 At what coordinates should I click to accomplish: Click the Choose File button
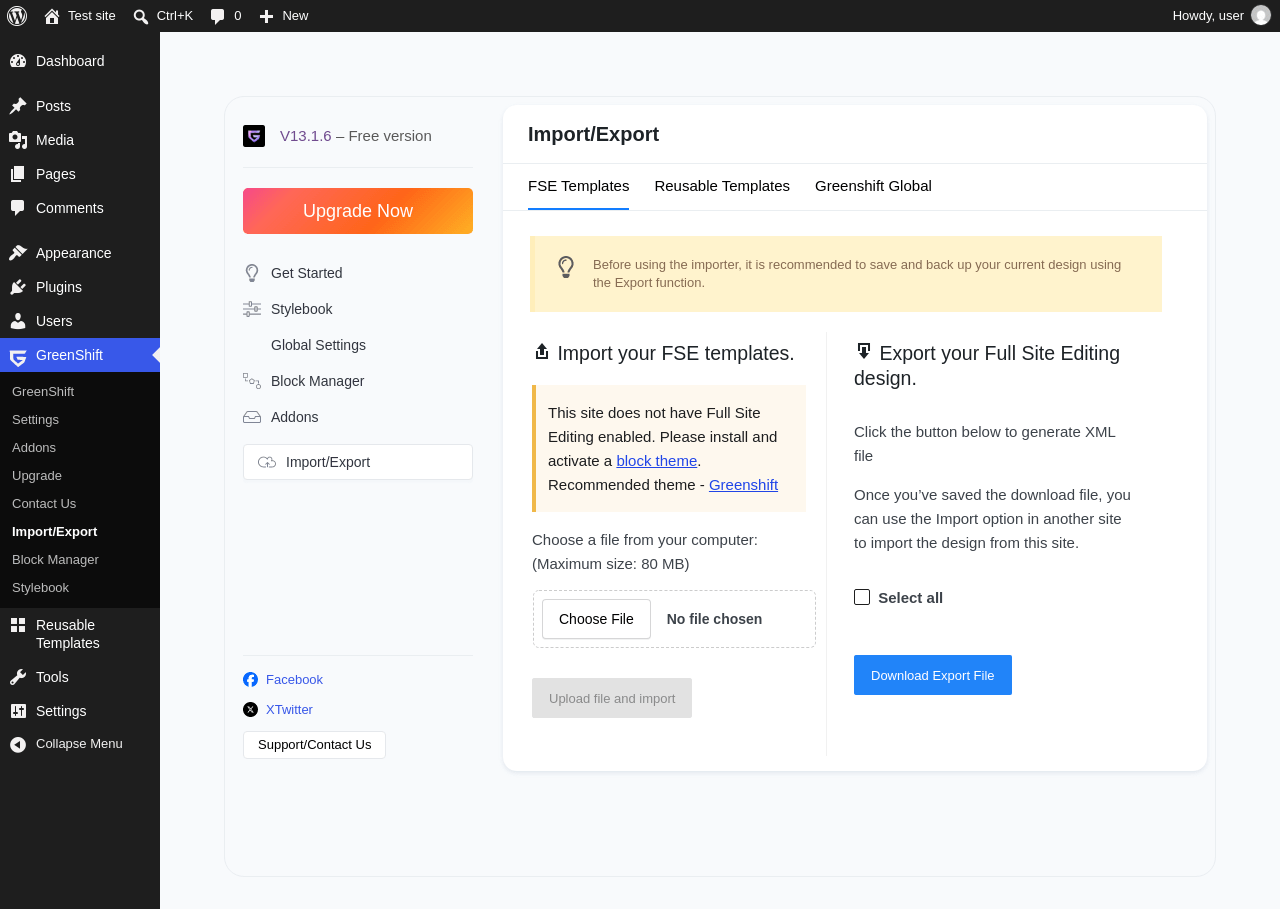coord(596,619)
